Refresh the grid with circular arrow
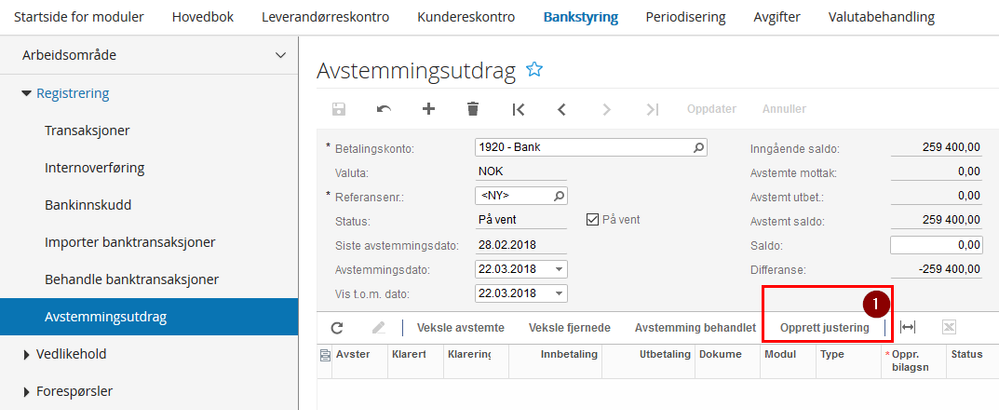999x410 pixels. tap(337, 328)
